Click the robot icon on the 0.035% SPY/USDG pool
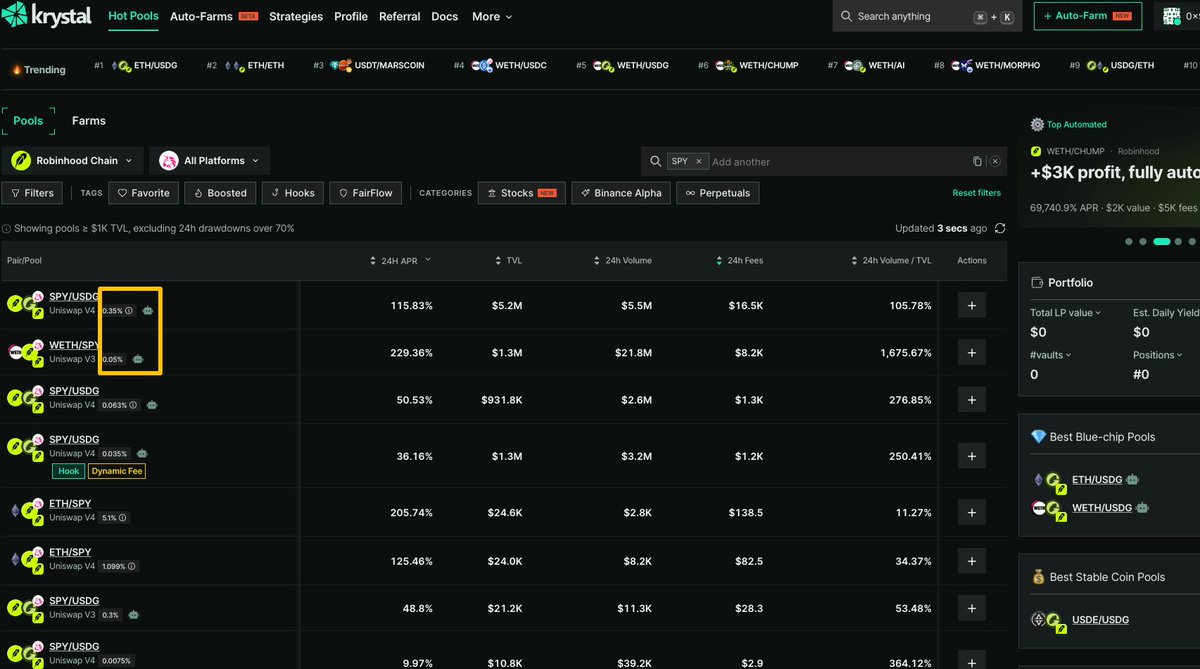 [x=142, y=453]
